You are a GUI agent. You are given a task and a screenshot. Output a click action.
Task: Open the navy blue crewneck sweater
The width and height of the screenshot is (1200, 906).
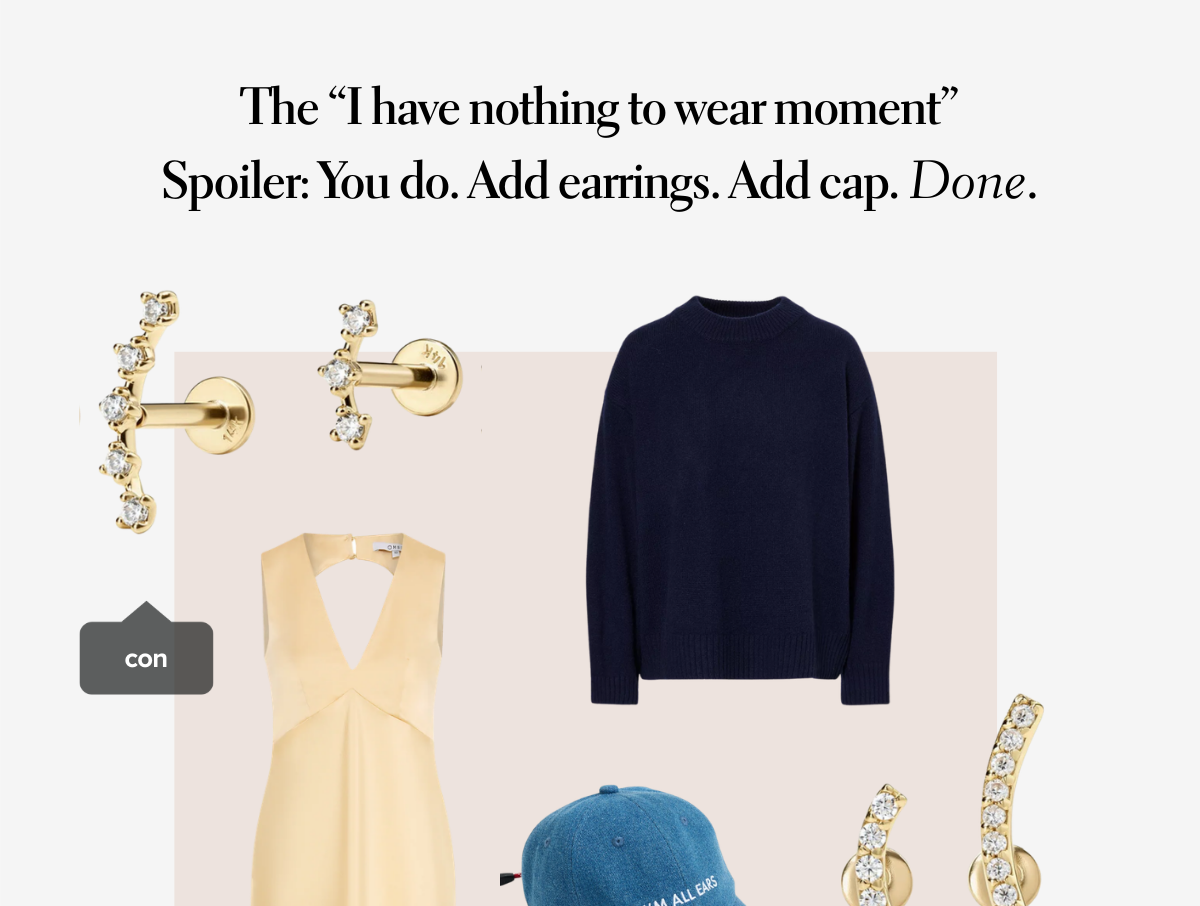point(739,500)
